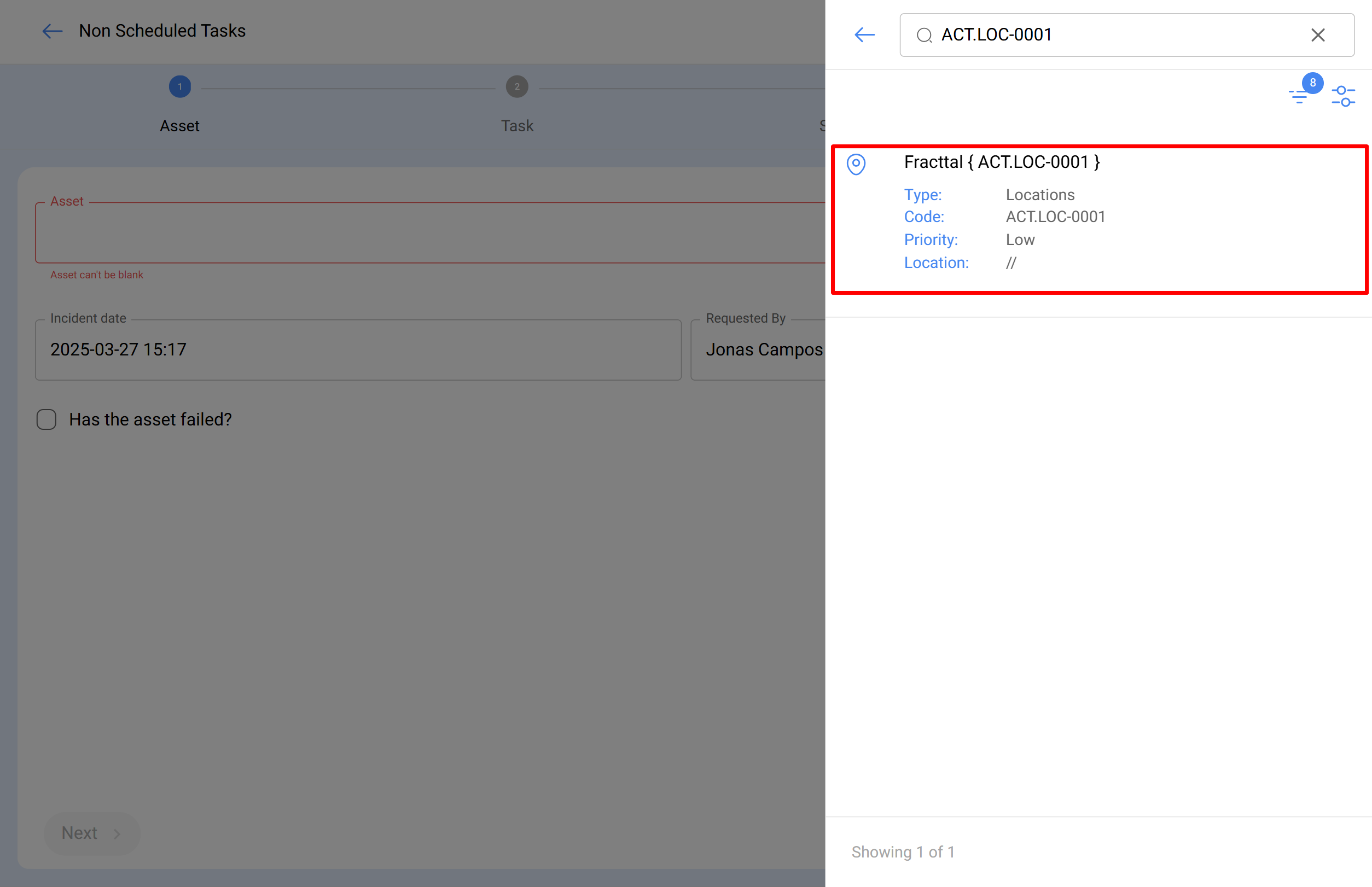The image size is (1372, 887).
Task: Click 'Asset can't be blank' error message
Action: coord(97,275)
